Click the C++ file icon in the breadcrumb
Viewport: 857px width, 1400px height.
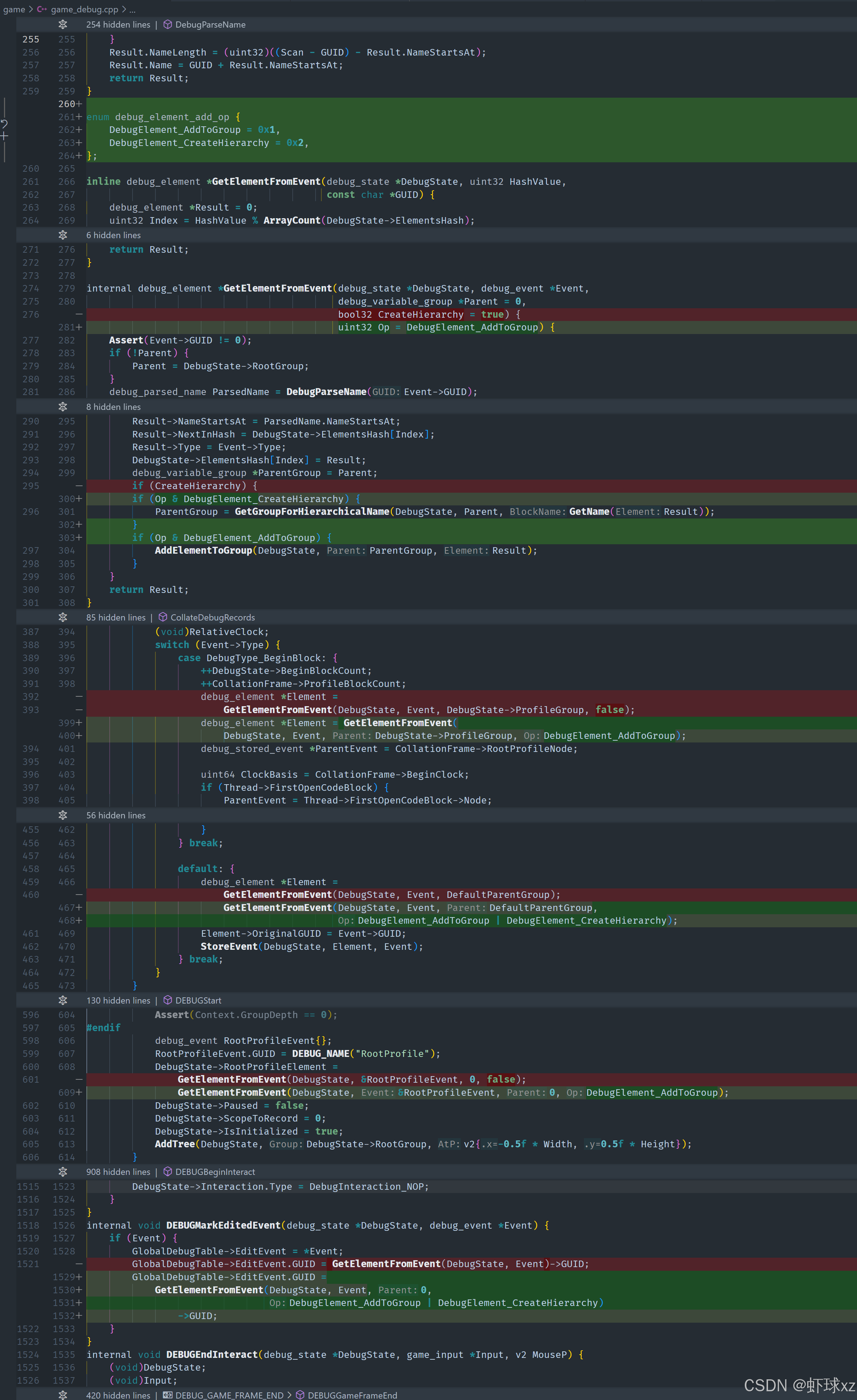click(42, 9)
